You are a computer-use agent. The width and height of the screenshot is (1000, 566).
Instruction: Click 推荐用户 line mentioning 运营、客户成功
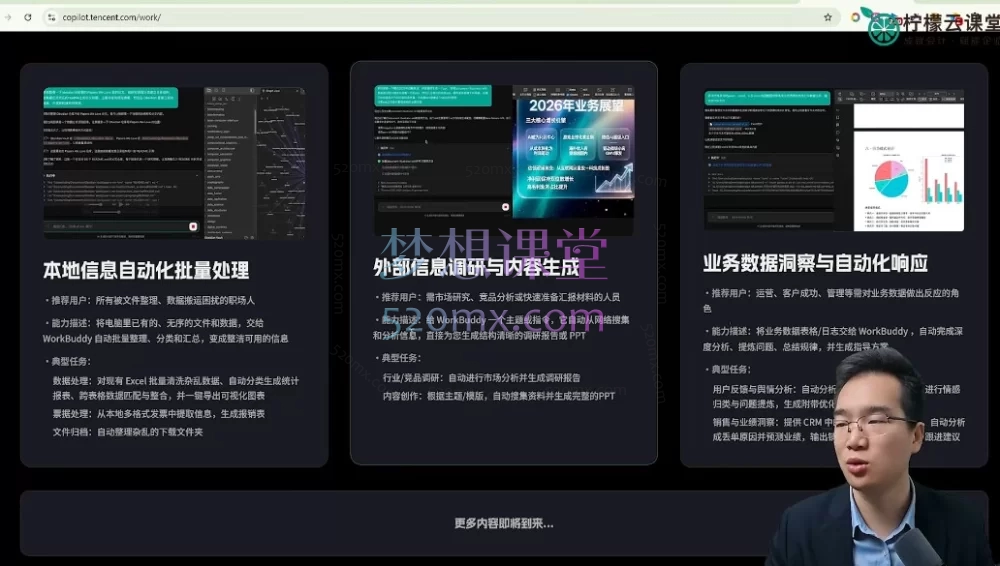click(831, 301)
